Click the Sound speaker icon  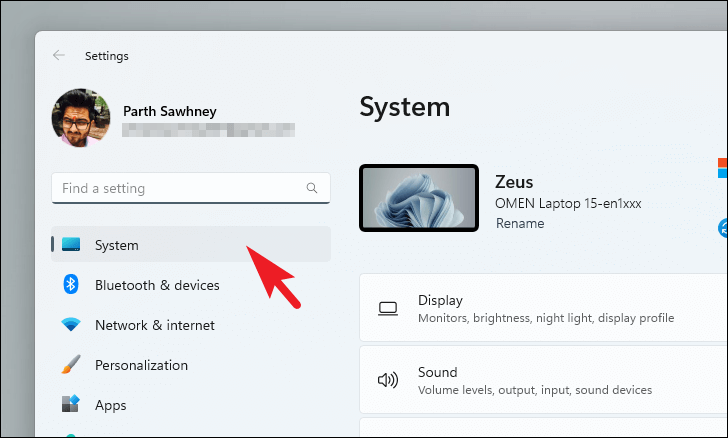388,380
